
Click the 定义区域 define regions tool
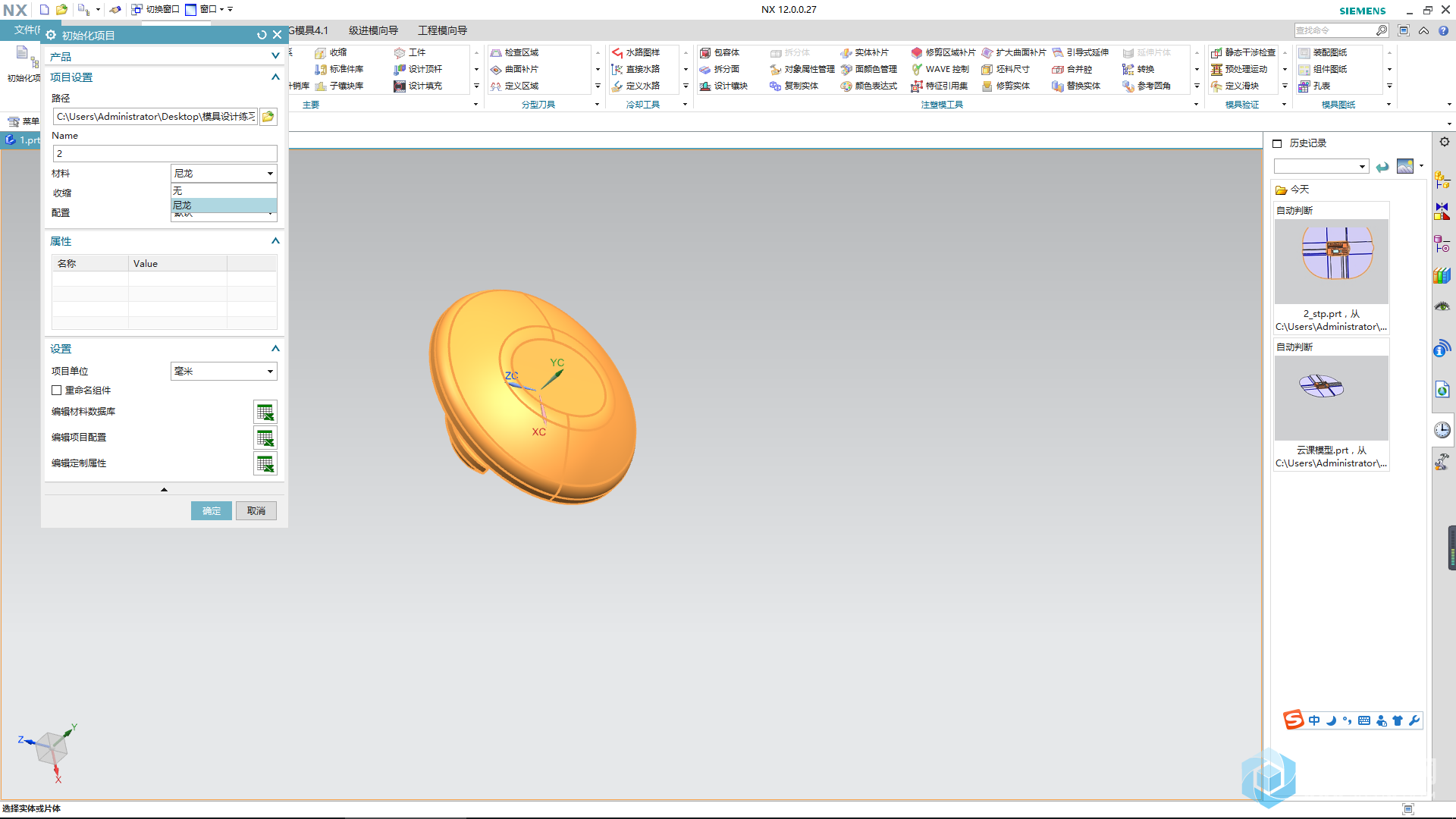pos(514,86)
